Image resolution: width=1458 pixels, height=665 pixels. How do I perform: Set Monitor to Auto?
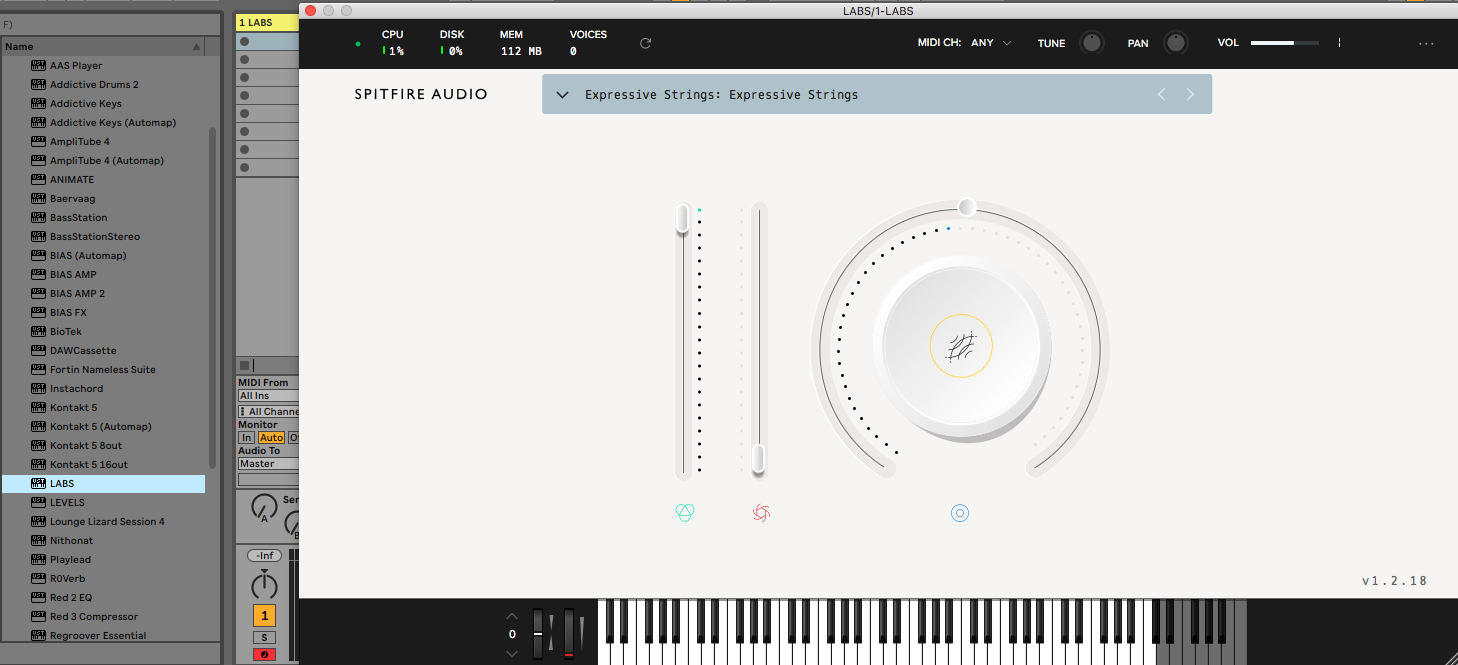click(271, 438)
